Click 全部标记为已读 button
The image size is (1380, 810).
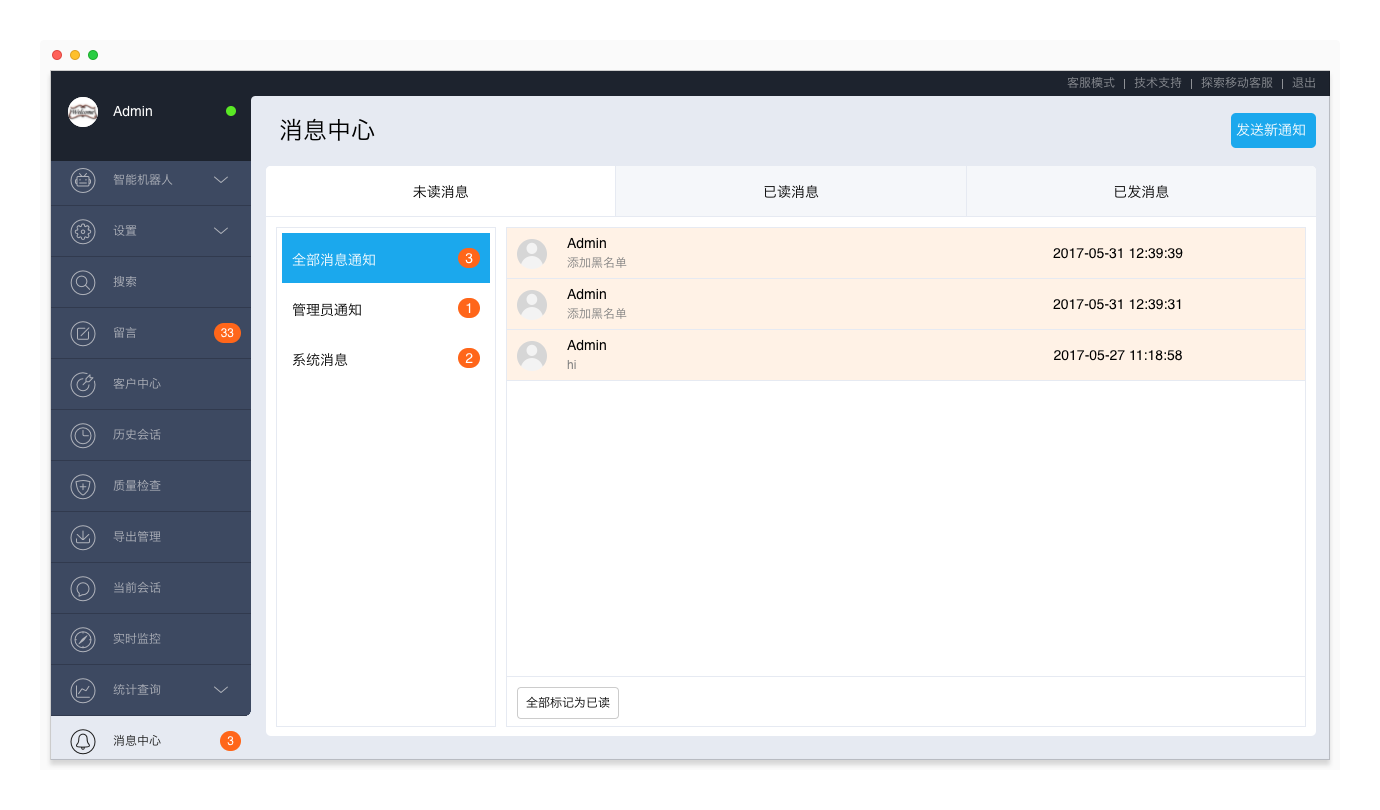(x=568, y=702)
